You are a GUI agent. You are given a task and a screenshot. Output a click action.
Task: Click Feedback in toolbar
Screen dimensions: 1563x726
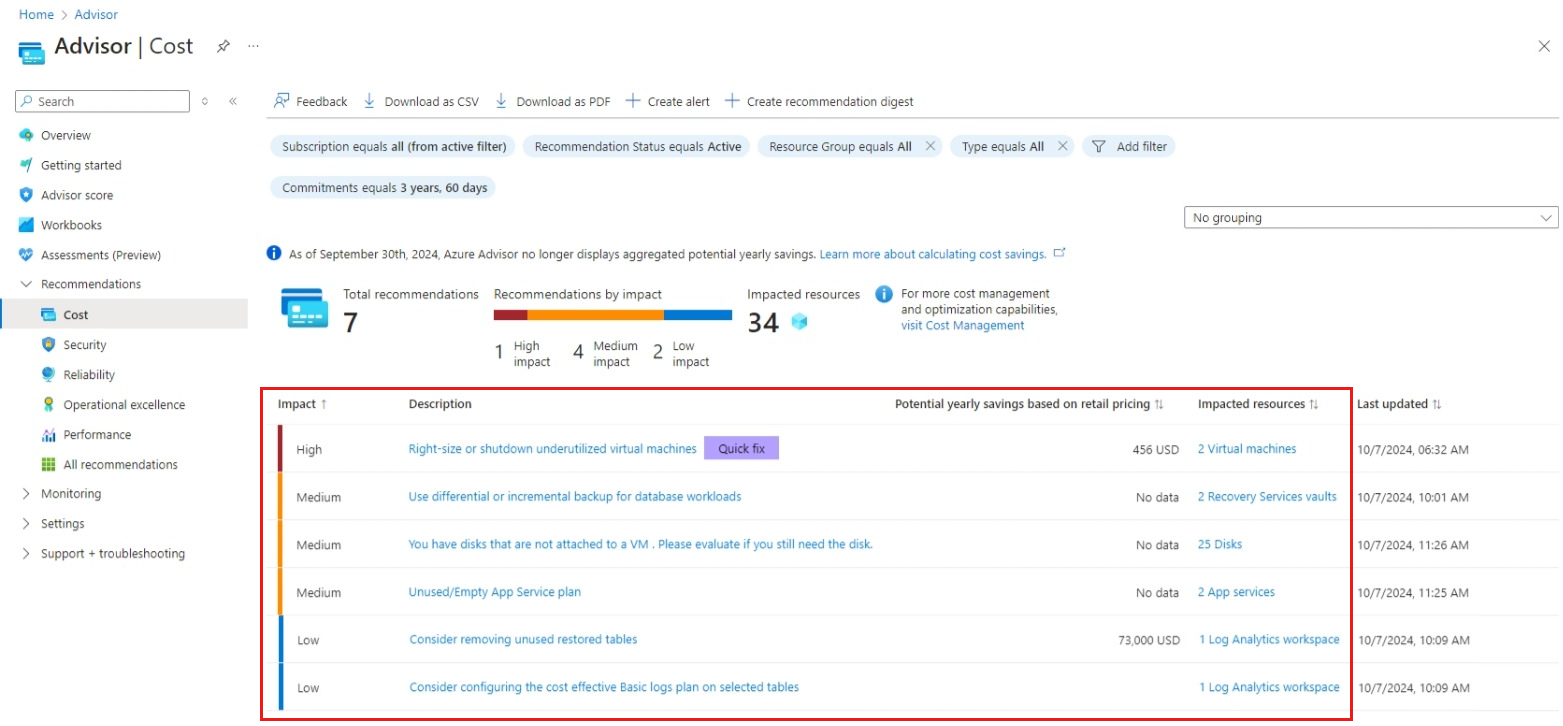pyautogui.click(x=310, y=101)
